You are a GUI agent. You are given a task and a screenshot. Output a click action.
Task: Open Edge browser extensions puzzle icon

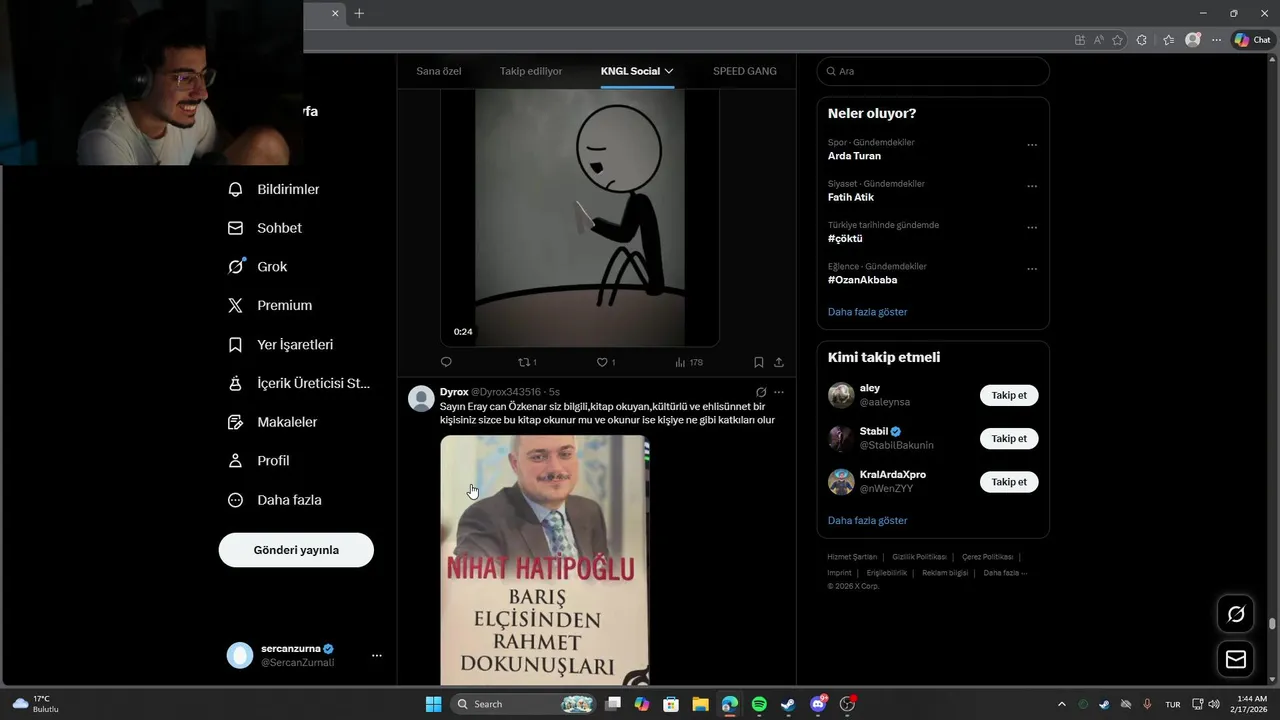(x=1142, y=40)
